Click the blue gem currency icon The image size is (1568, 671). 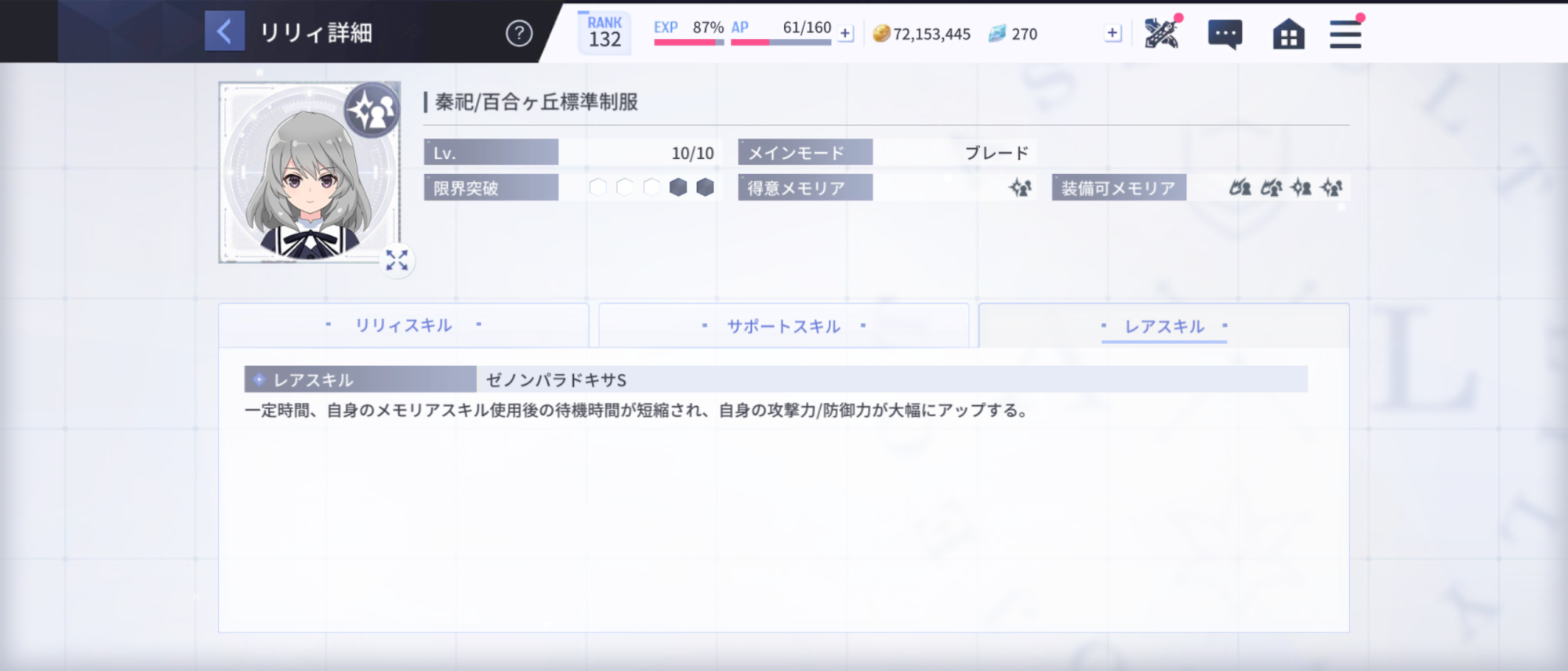click(x=996, y=34)
